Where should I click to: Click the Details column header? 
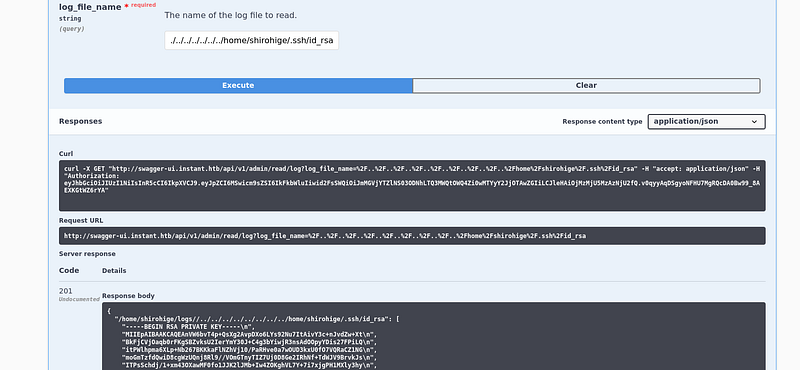114,270
